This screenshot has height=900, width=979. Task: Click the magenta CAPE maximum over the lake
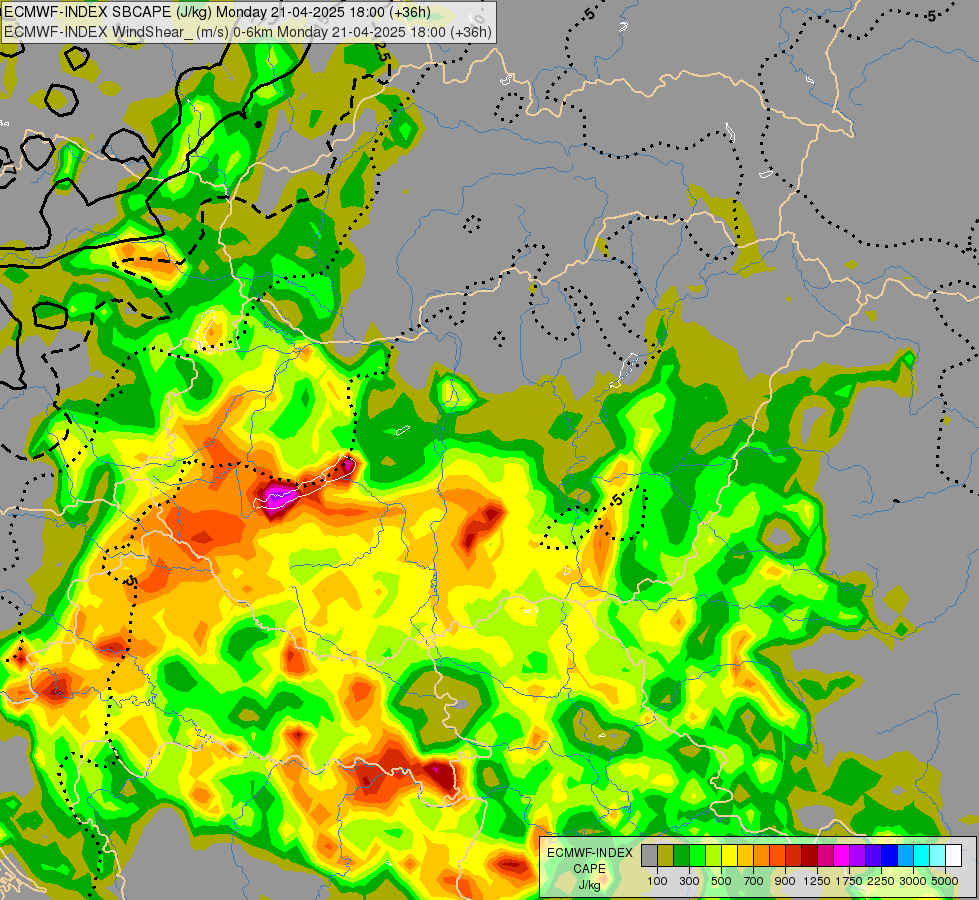coord(275,496)
